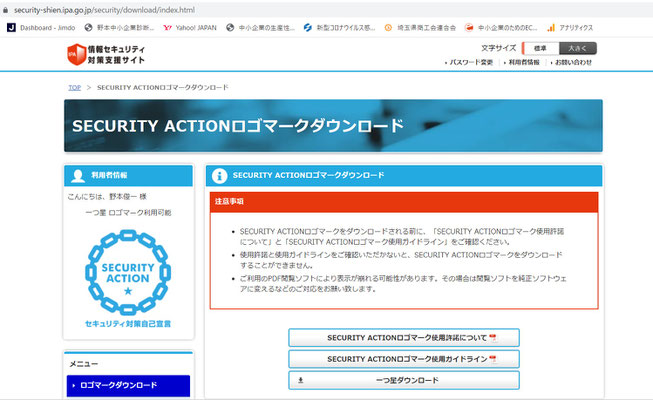The image size is (653, 400).
Task: Open the 利用者情報 link in the header
Action: (x=524, y=62)
